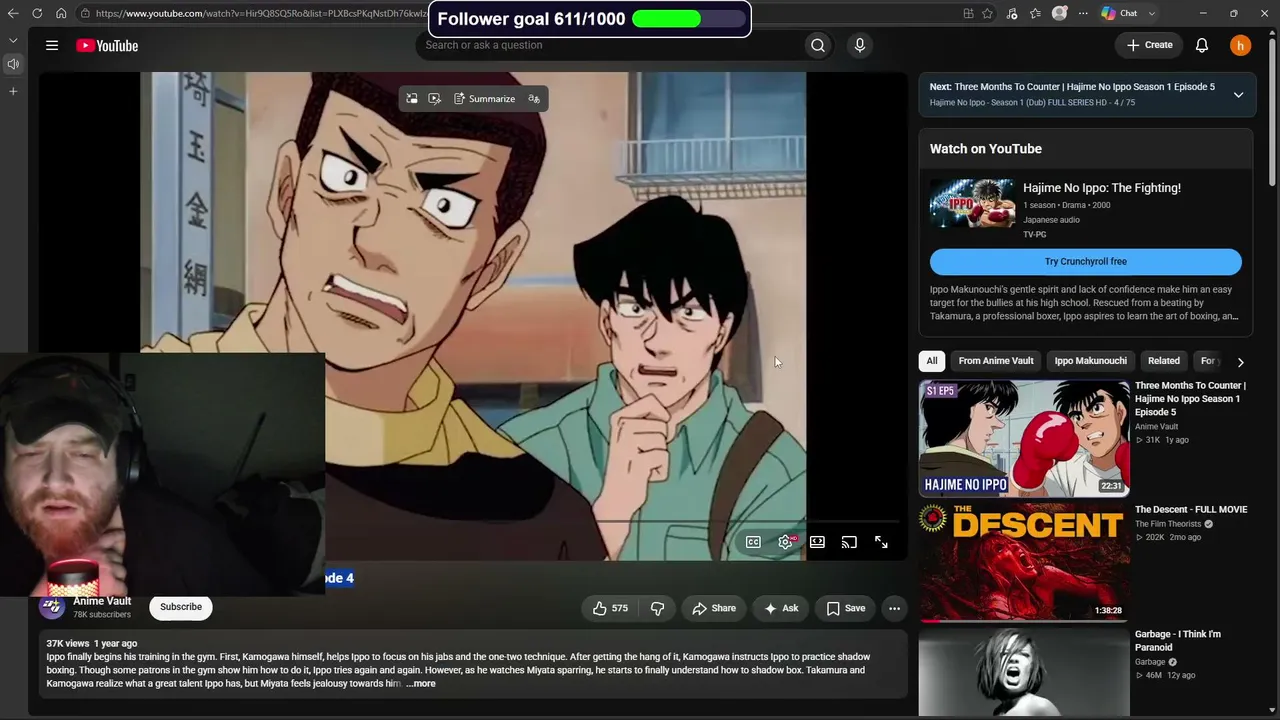Viewport: 1280px width, 720px height.
Task: Add a new sidebar item with plus
Action: pyautogui.click(x=13, y=91)
